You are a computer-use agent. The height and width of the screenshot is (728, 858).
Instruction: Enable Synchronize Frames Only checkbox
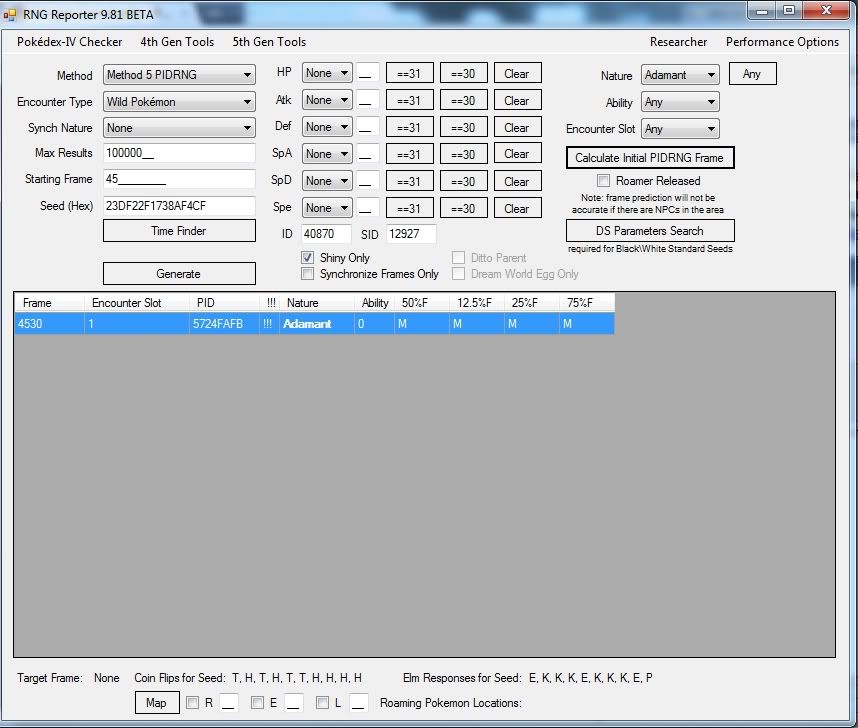[x=308, y=274]
